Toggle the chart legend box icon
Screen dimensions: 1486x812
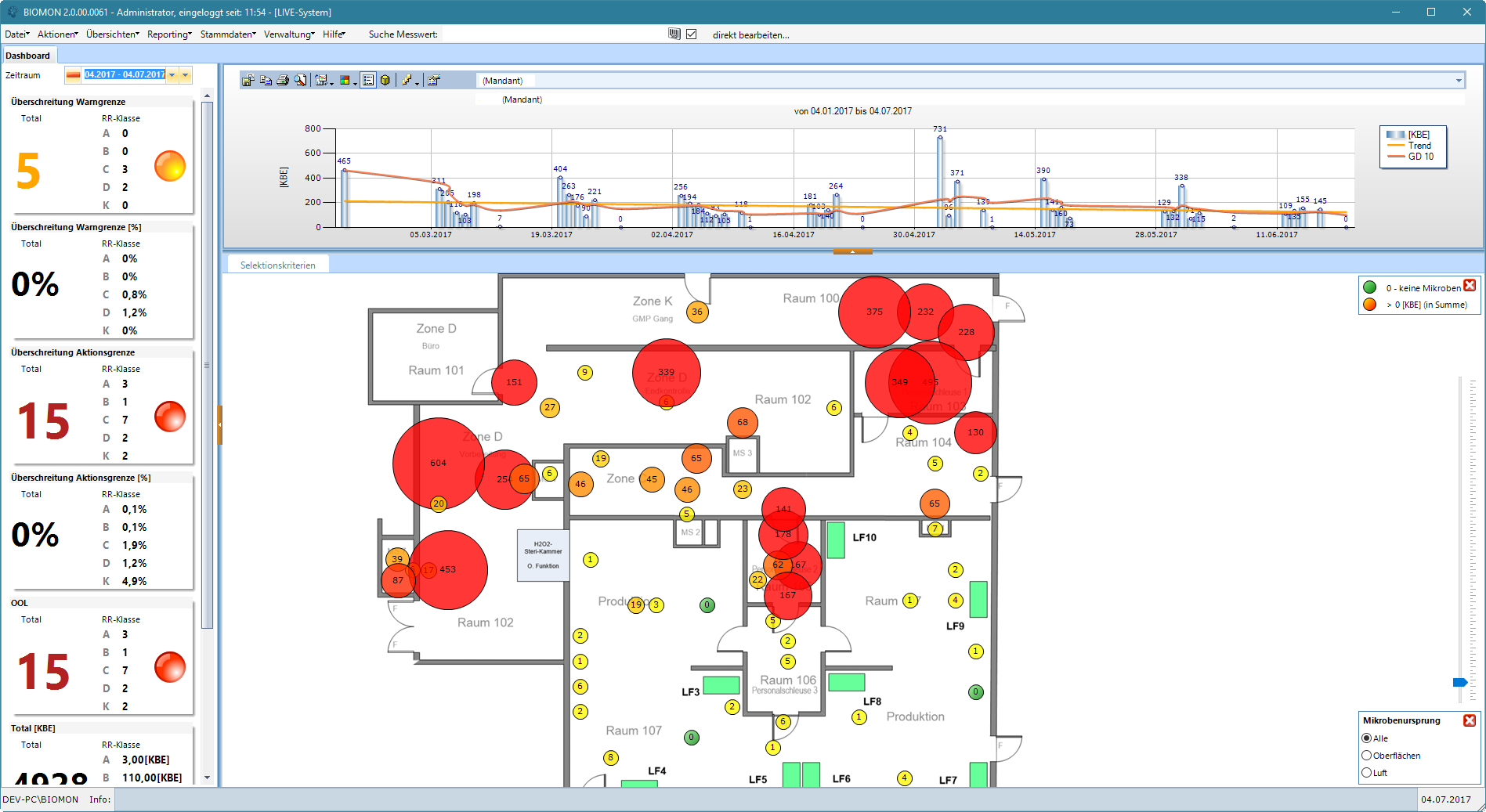368,81
